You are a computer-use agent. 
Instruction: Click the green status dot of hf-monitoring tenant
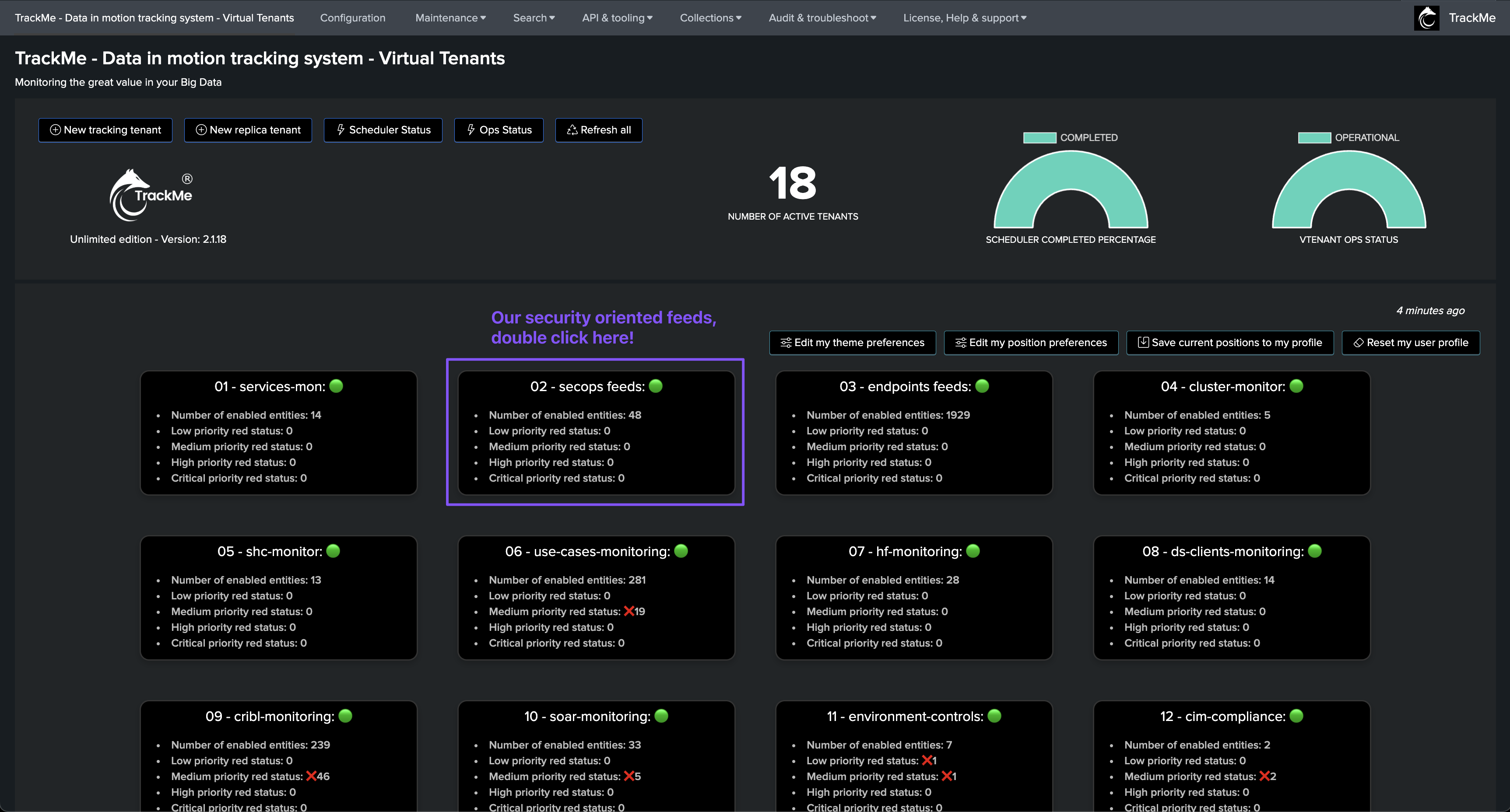973,551
